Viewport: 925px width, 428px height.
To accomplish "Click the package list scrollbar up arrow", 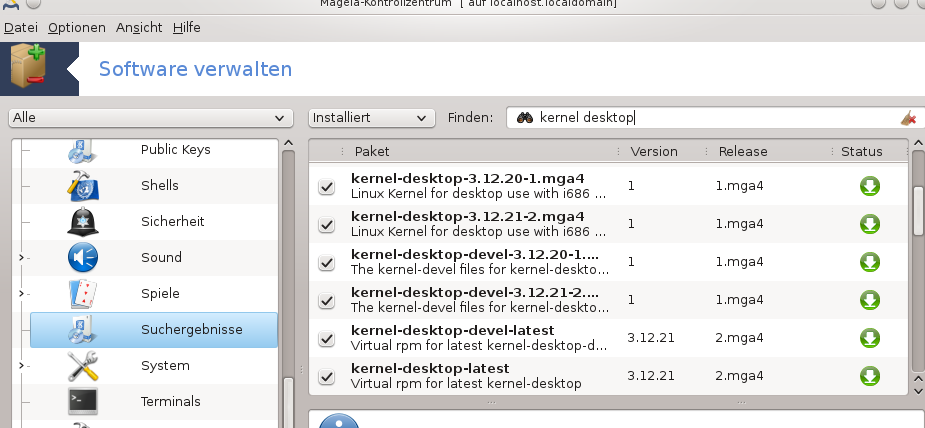I will [918, 143].
